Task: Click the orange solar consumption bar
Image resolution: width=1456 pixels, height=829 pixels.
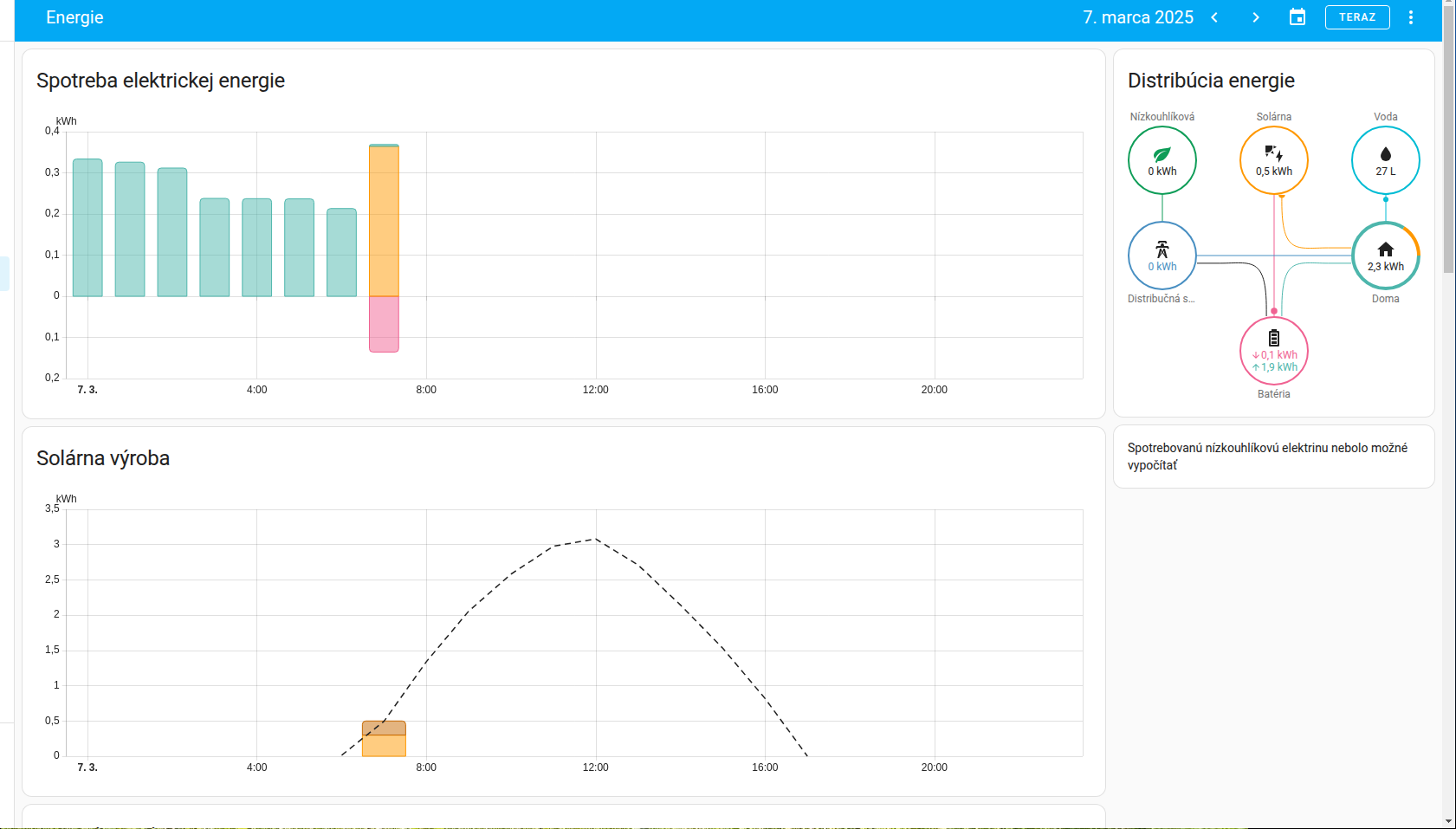Action: 384,221
